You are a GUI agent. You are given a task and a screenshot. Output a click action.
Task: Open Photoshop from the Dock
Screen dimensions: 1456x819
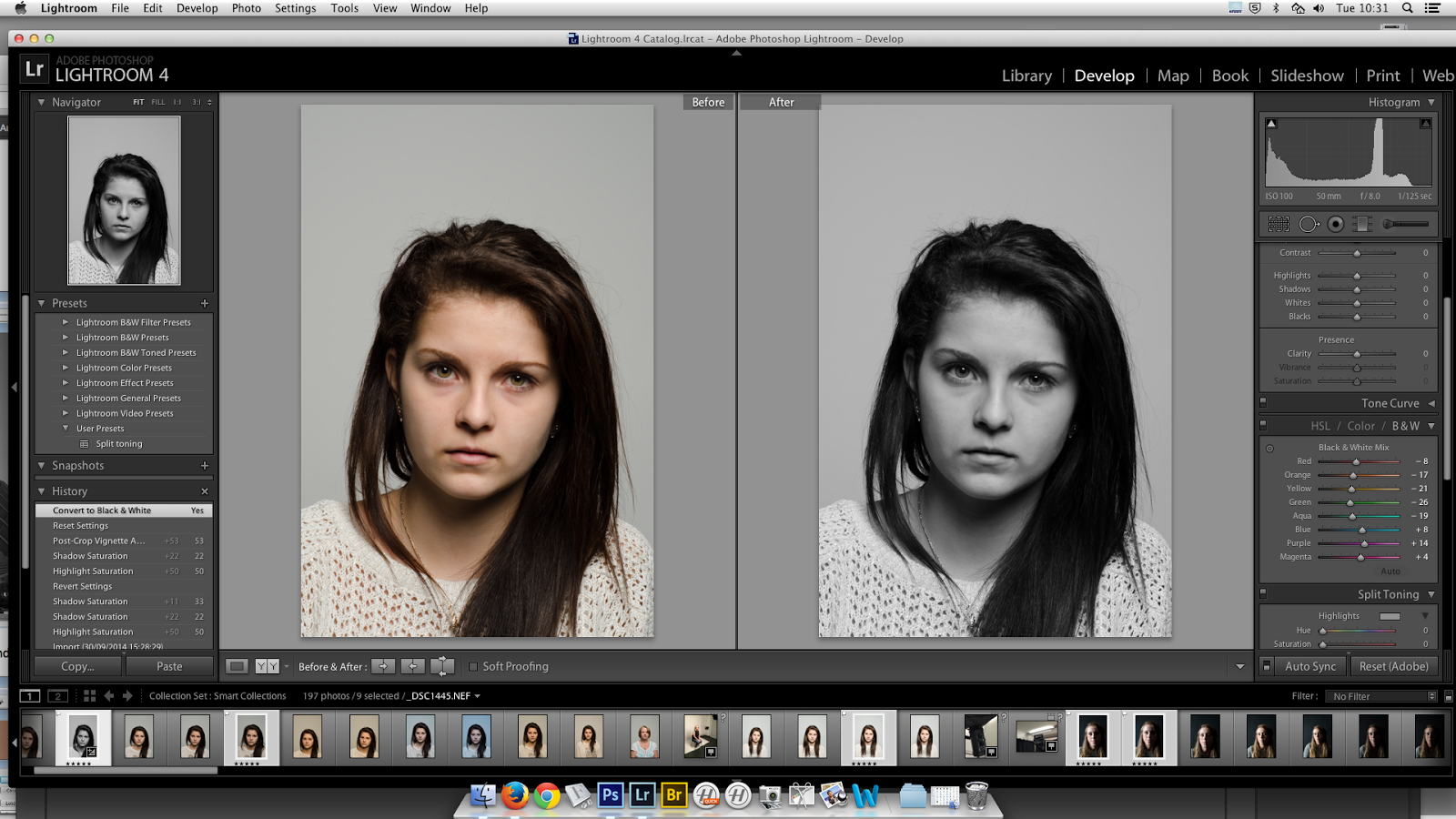(x=611, y=794)
